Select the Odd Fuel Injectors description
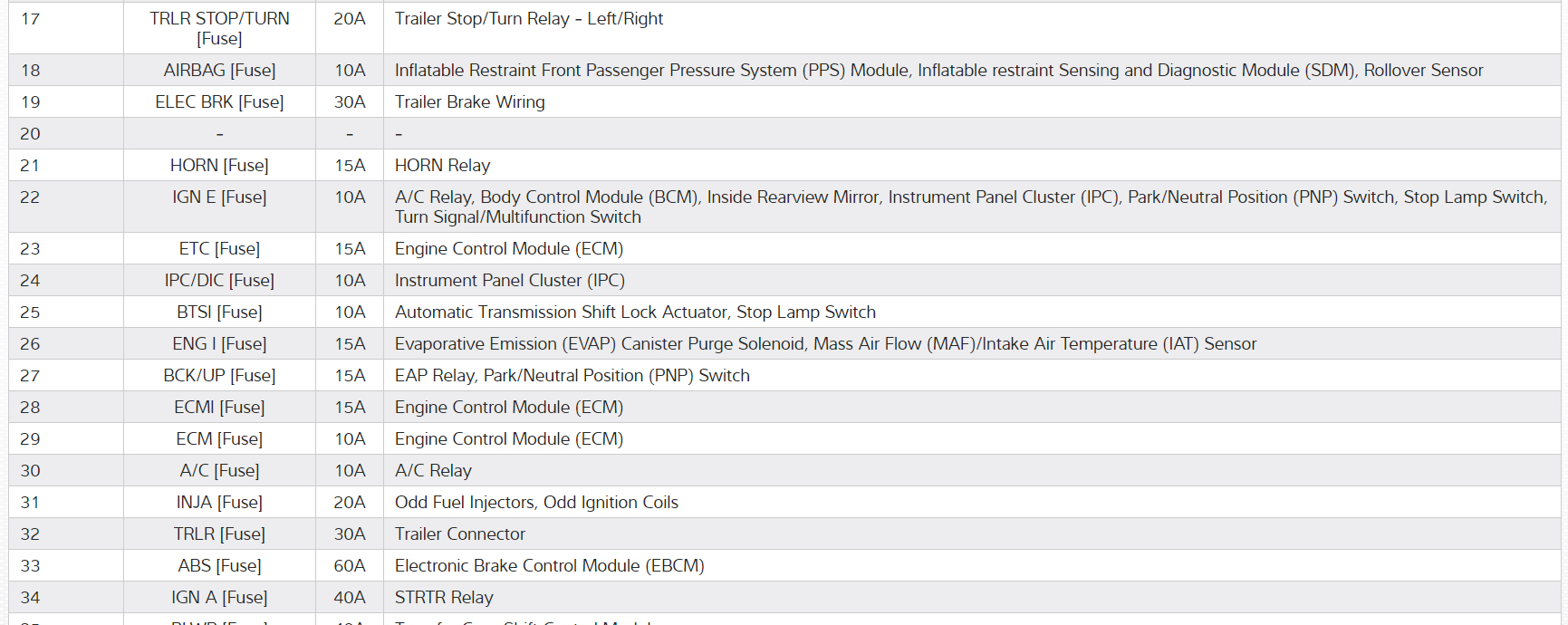 point(536,503)
